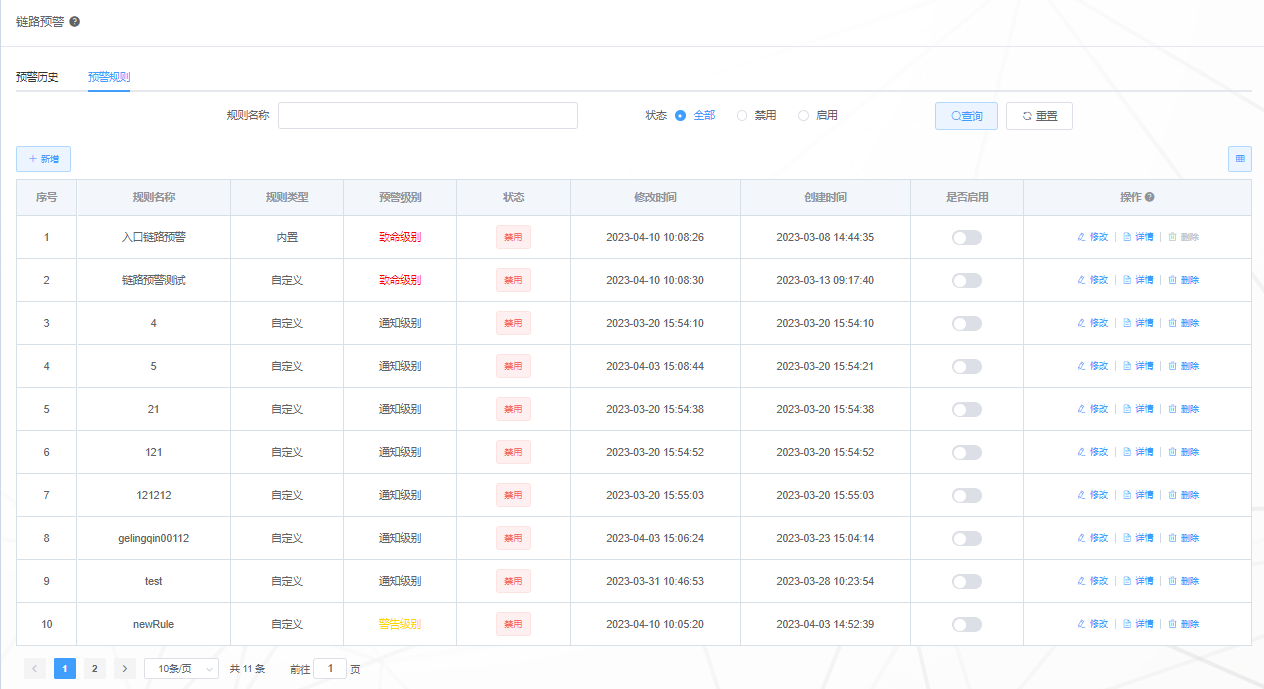Click the 预警级别 column header
The image size is (1264, 689).
coord(400,197)
